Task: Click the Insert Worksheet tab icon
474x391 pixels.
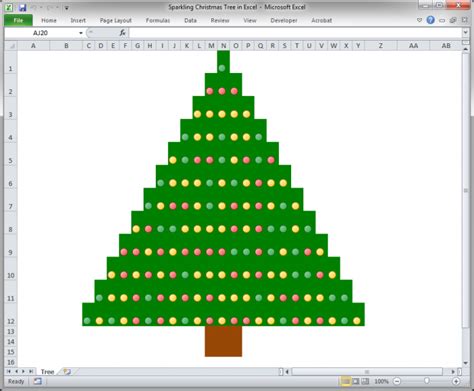Action: [x=67, y=371]
